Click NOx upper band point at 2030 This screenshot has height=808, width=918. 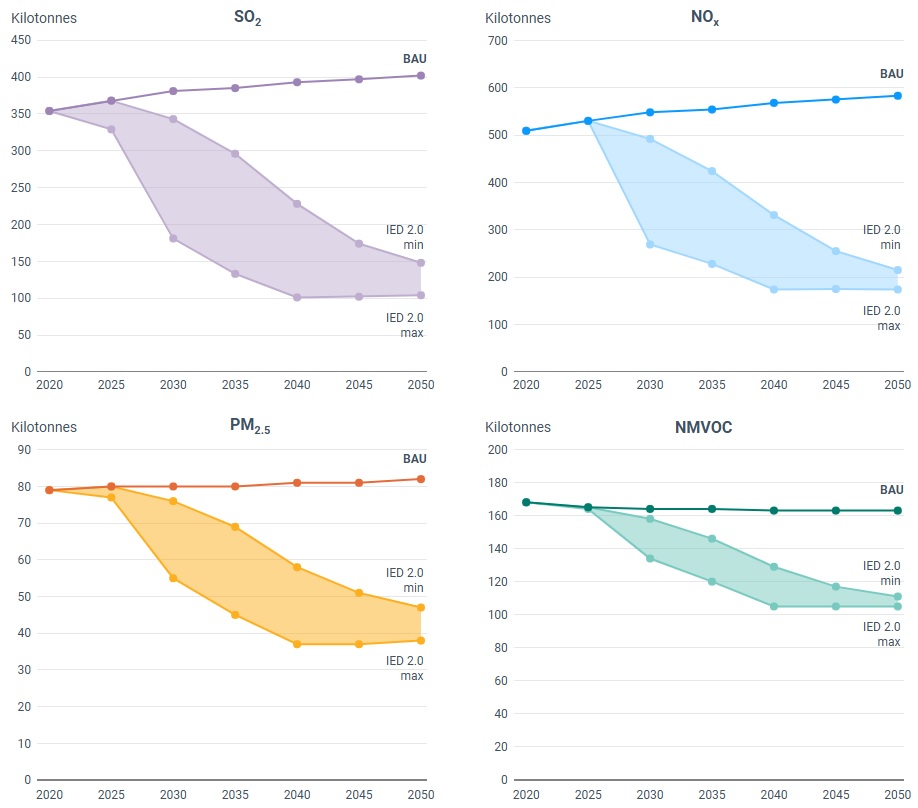click(650, 139)
